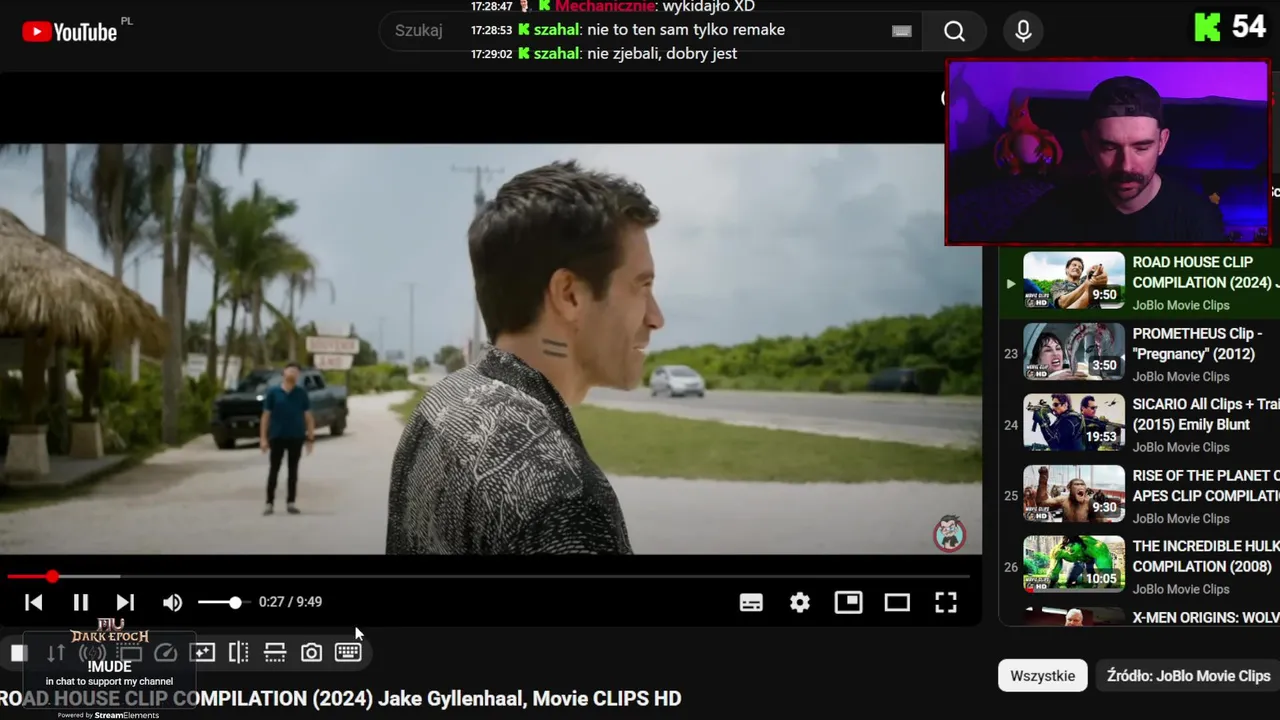The height and width of the screenshot is (720, 1280).
Task: Toggle cinema mode in enhancer toolbar
Action: pyautogui.click(x=129, y=653)
